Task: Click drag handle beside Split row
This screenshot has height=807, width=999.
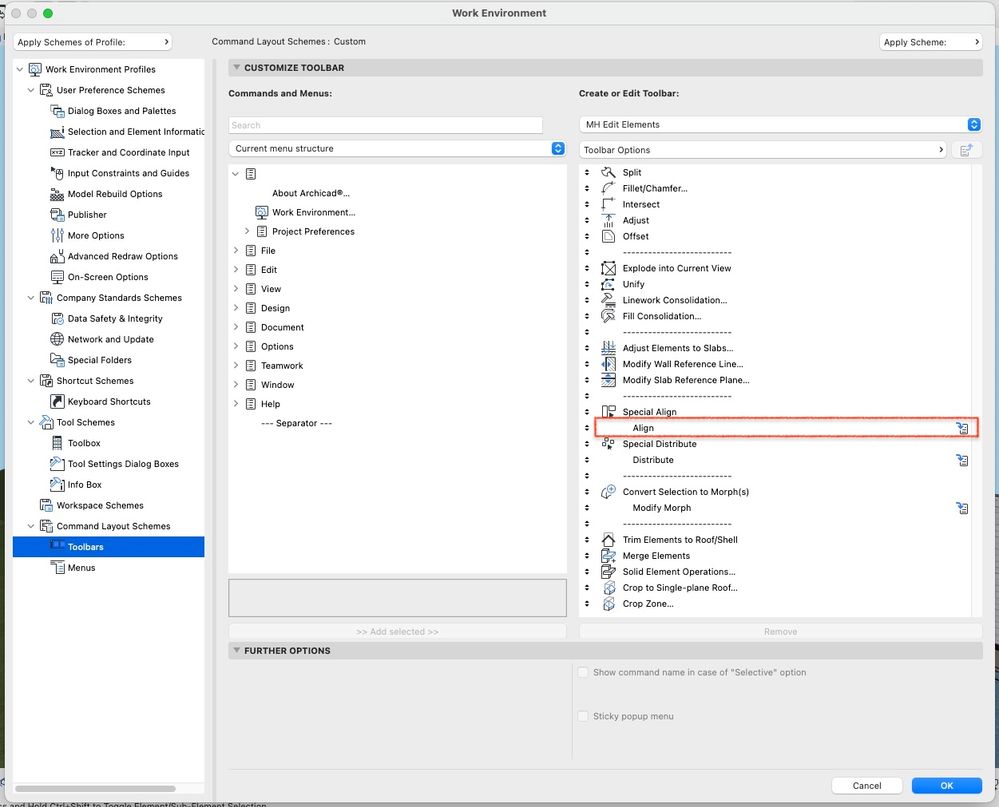Action: (587, 173)
